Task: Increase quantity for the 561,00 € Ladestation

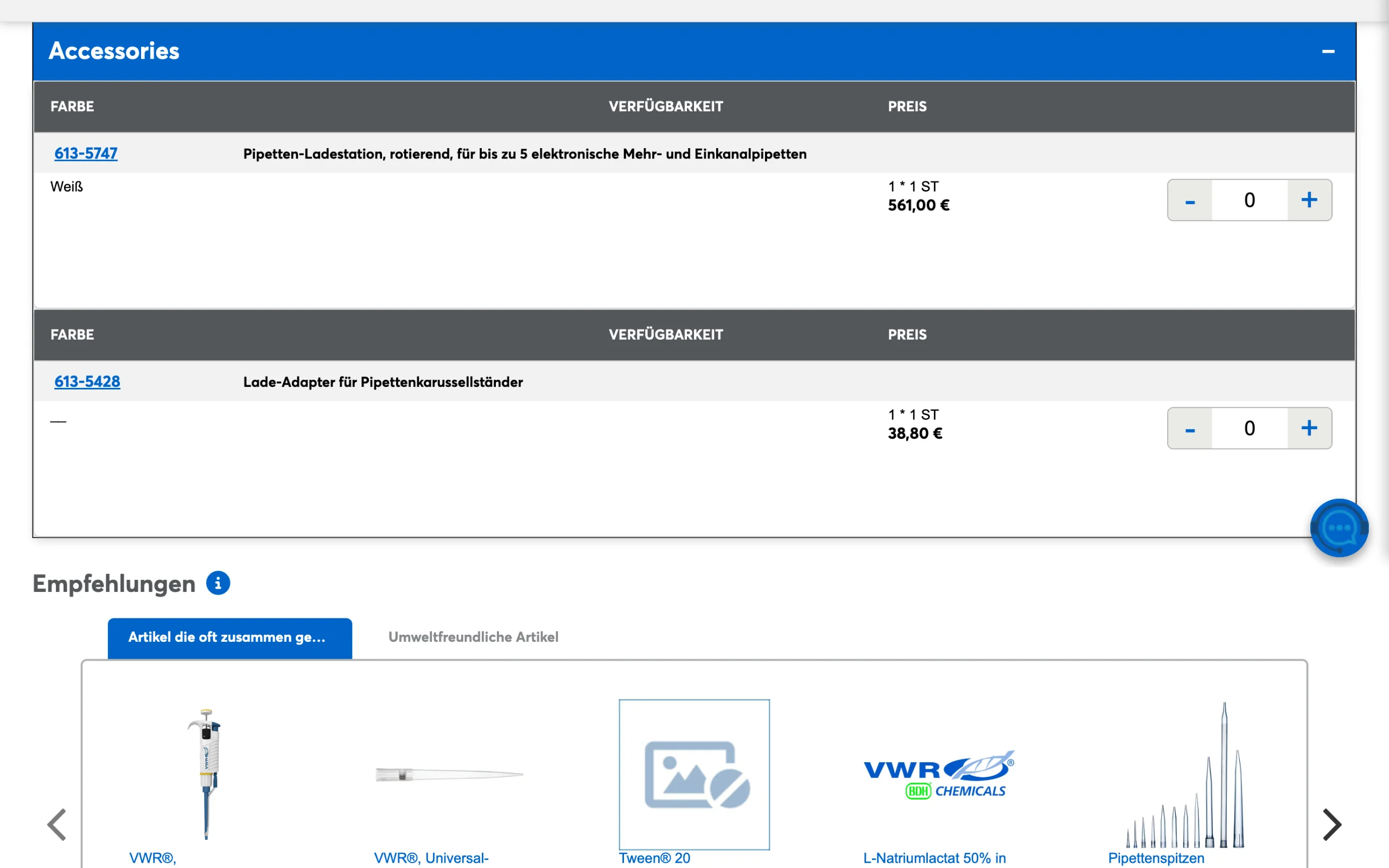Action: (x=1309, y=200)
